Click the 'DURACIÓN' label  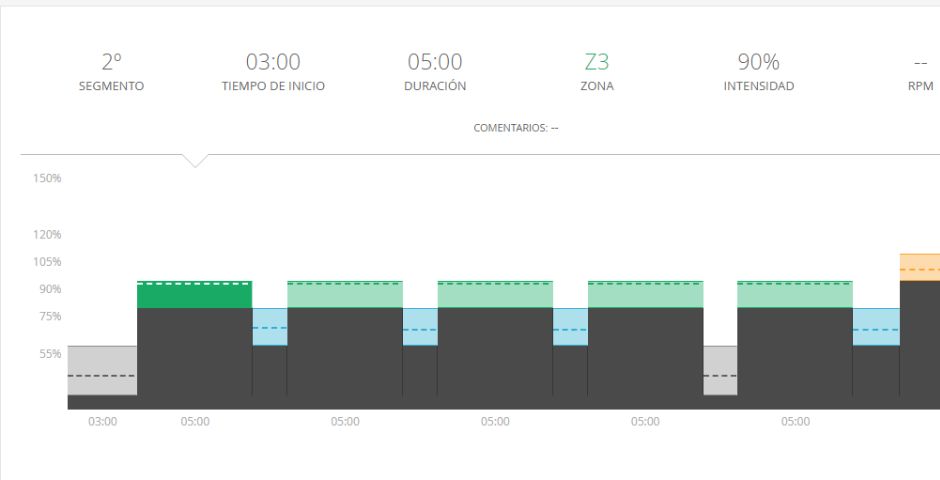(x=435, y=86)
